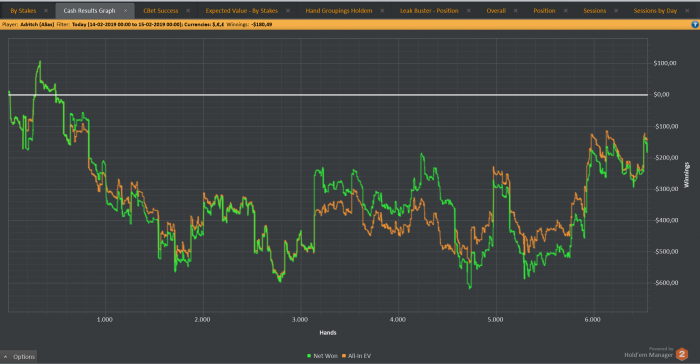Open the CBet Success tab
This screenshot has height=364, width=700.
161,11
